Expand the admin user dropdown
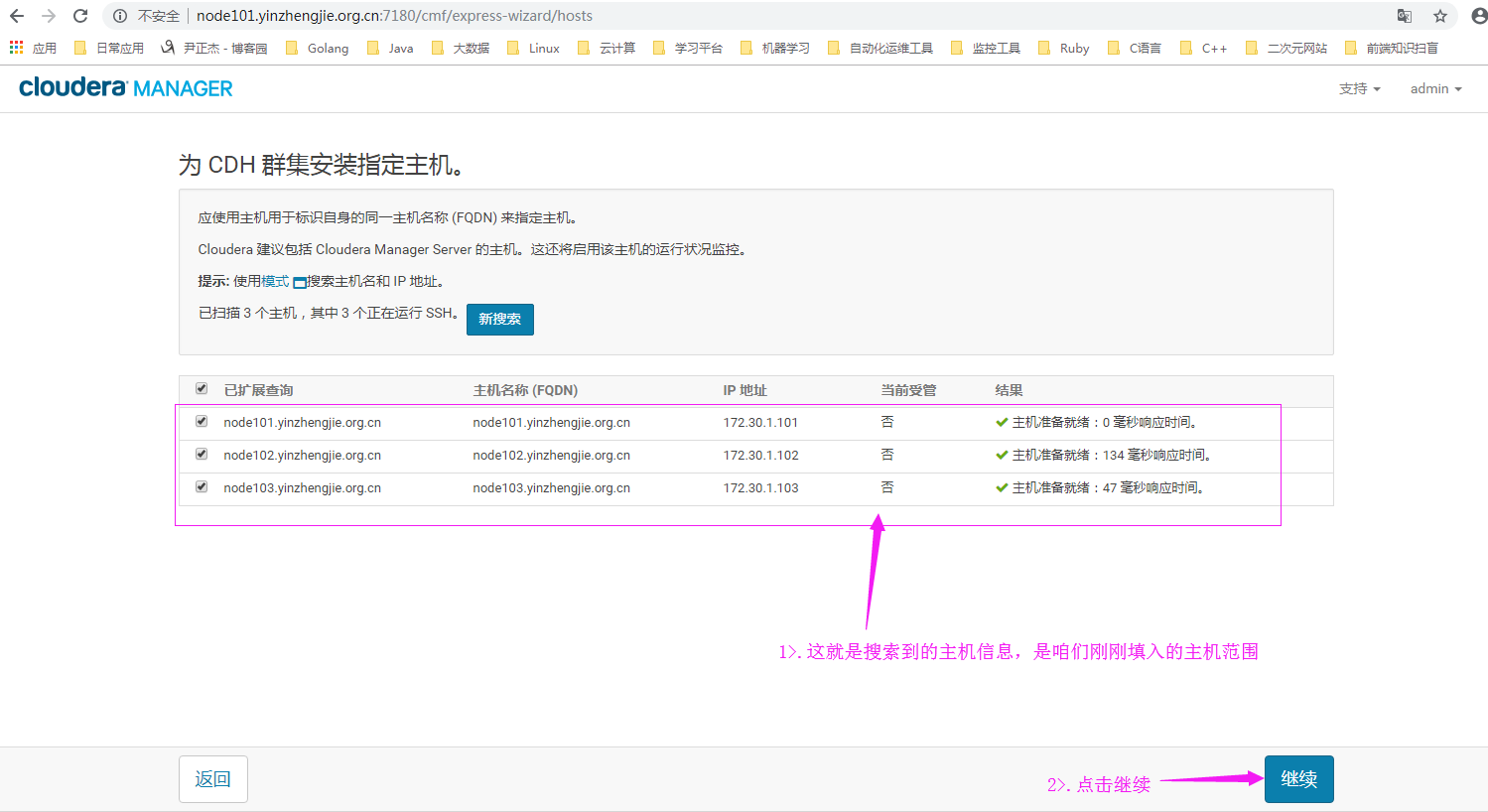This screenshot has height=812, width=1488. pos(1435,88)
